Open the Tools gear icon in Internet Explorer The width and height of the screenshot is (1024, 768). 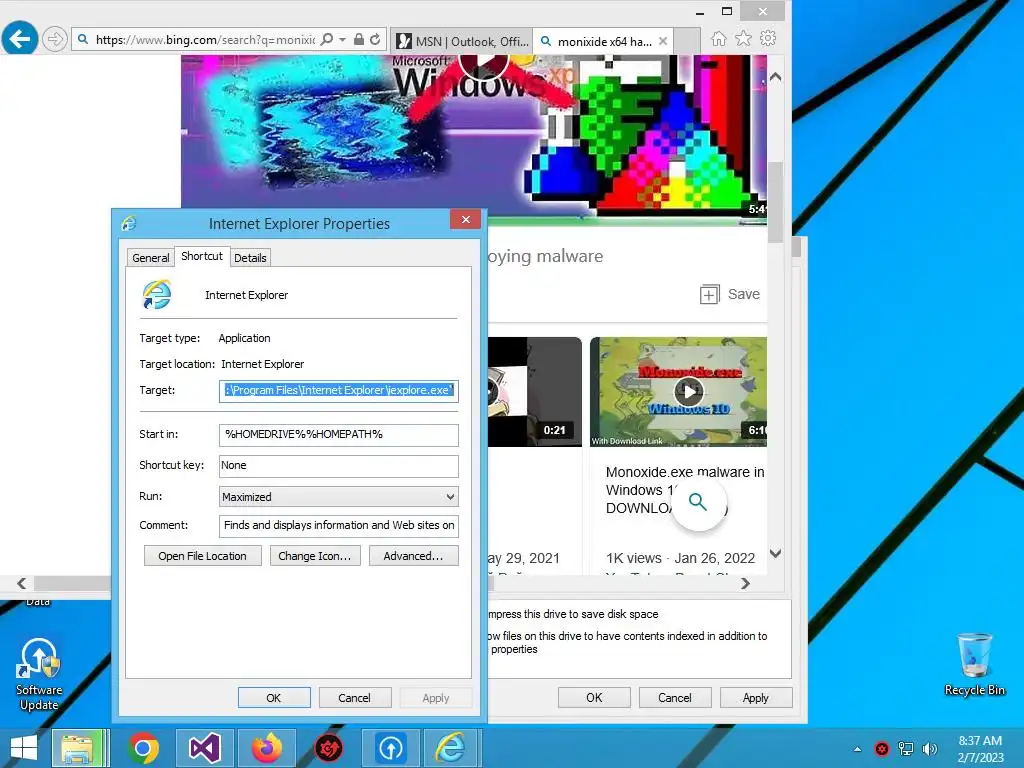pos(768,39)
